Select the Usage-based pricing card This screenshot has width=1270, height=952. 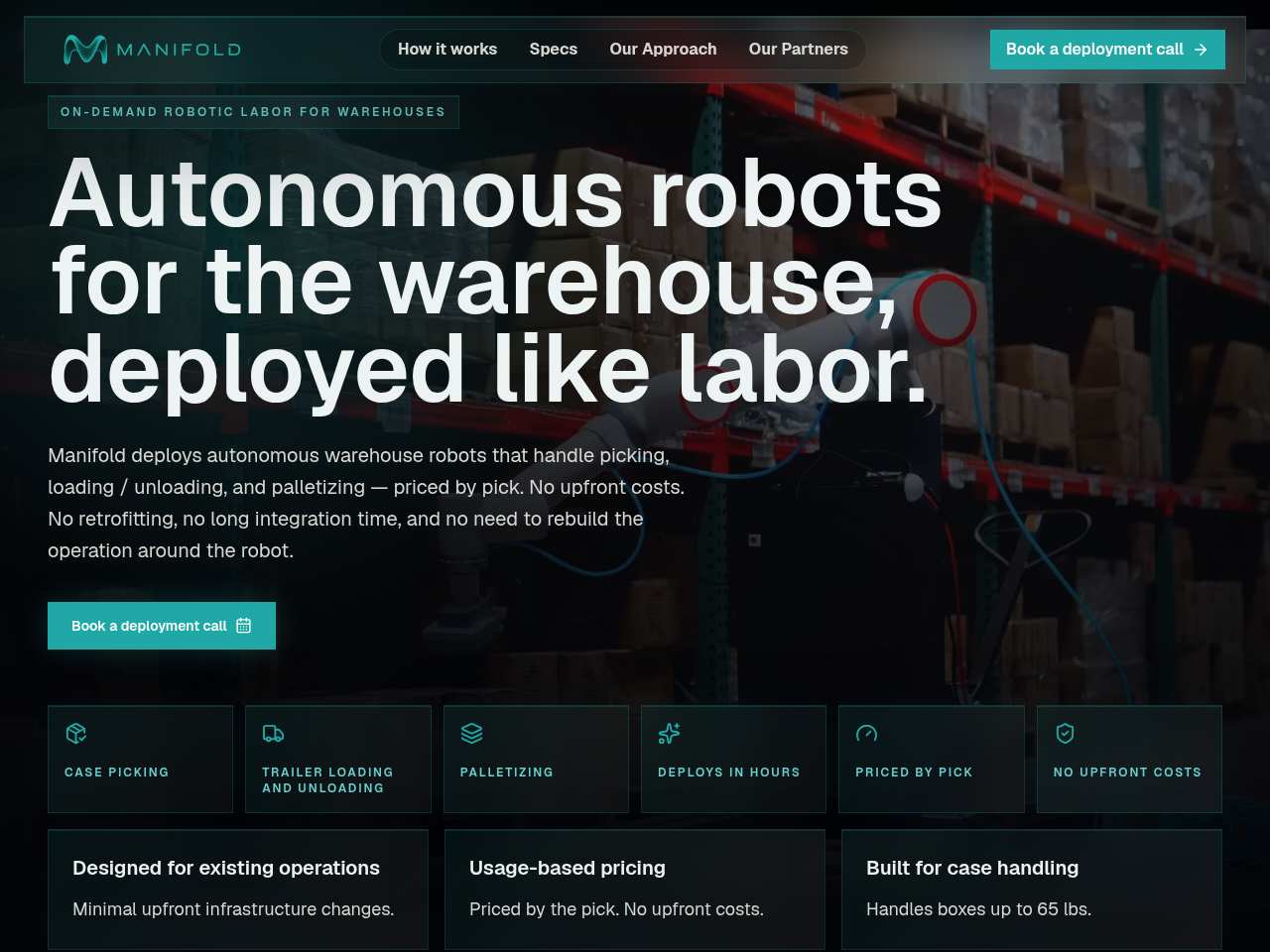coord(635,889)
